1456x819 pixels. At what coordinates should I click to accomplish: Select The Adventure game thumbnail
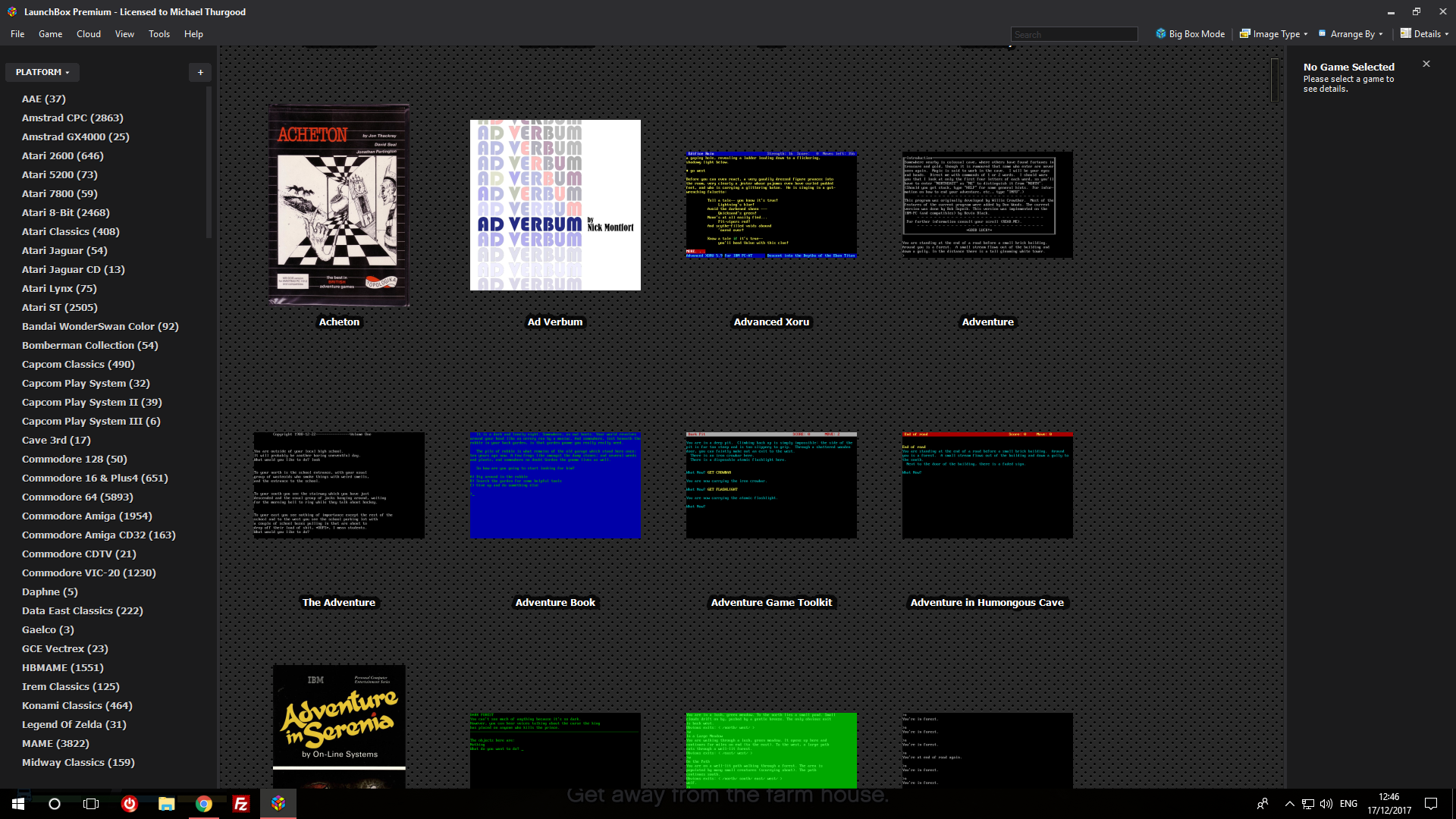(339, 485)
